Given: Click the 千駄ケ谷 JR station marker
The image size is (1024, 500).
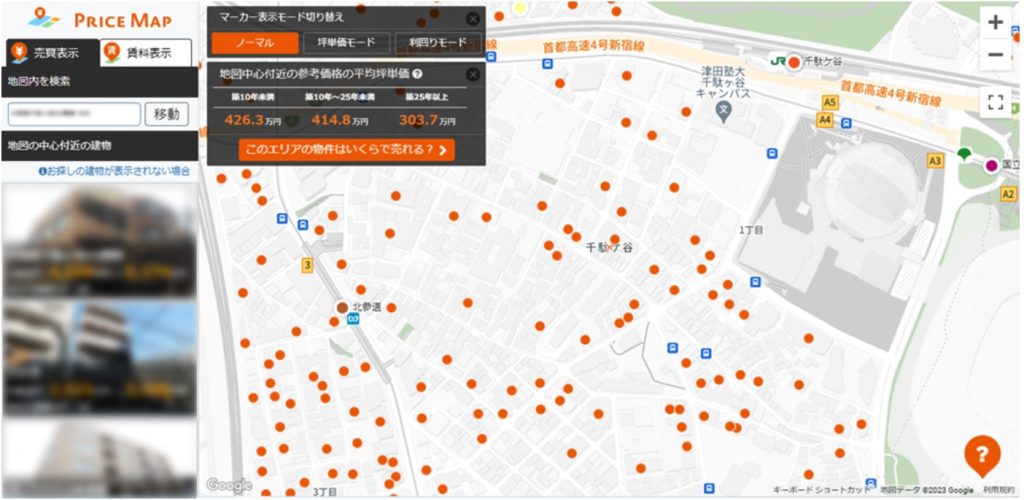Looking at the screenshot, I should (x=794, y=63).
